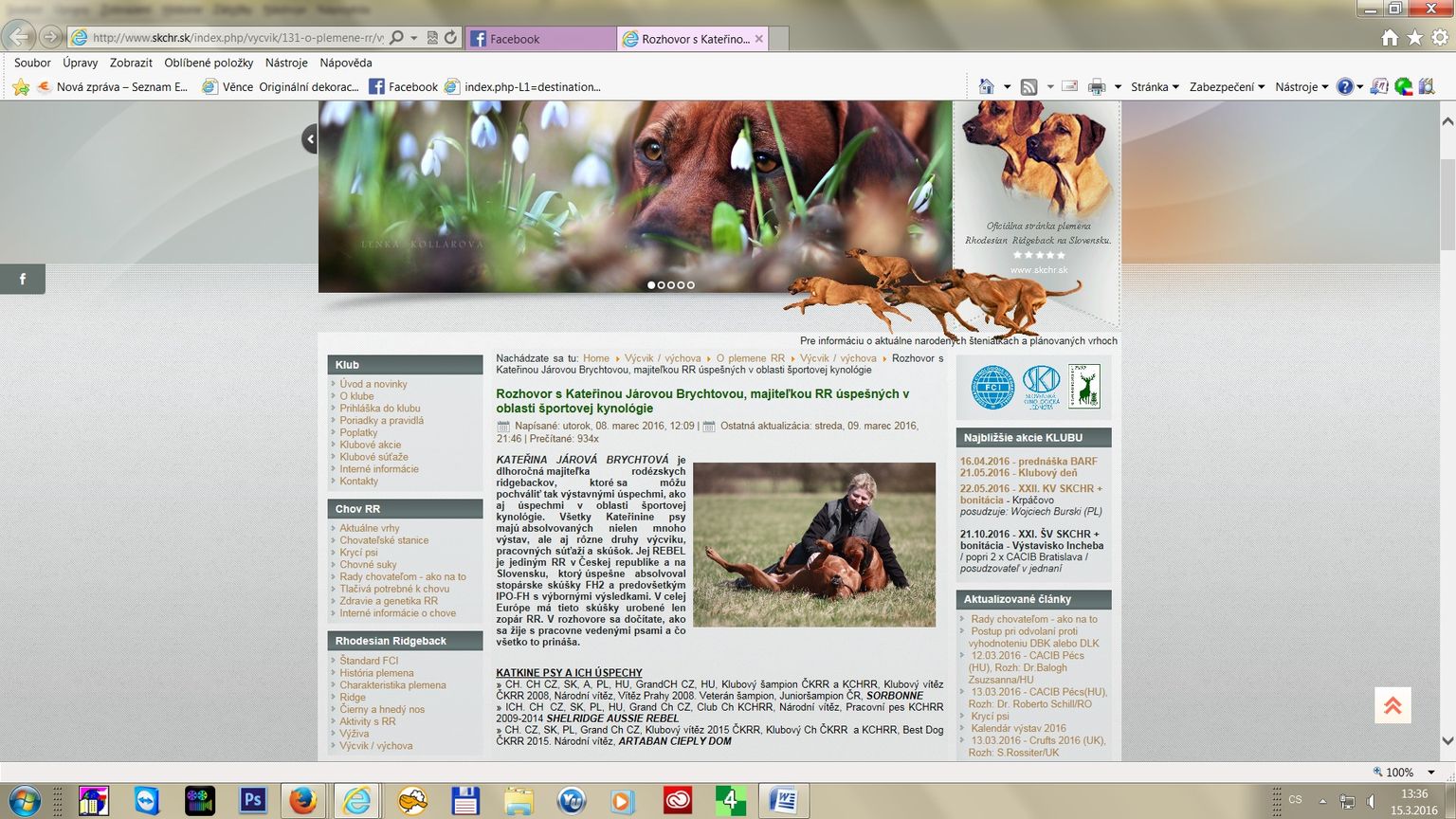This screenshot has width=1456, height=819.
Task: Open Nápověda menu
Action: (x=346, y=63)
